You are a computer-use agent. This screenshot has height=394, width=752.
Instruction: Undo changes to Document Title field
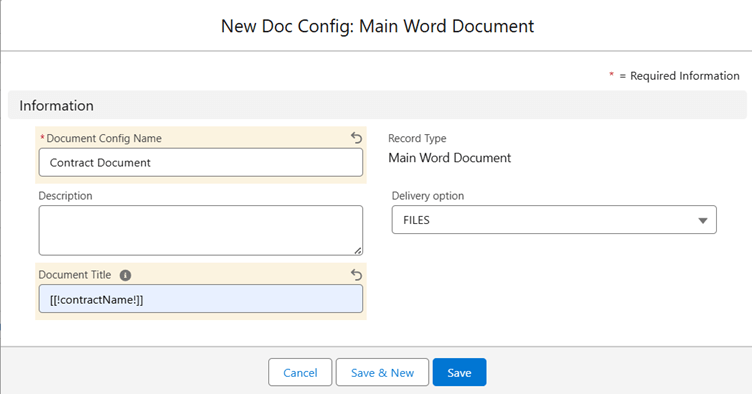356,275
